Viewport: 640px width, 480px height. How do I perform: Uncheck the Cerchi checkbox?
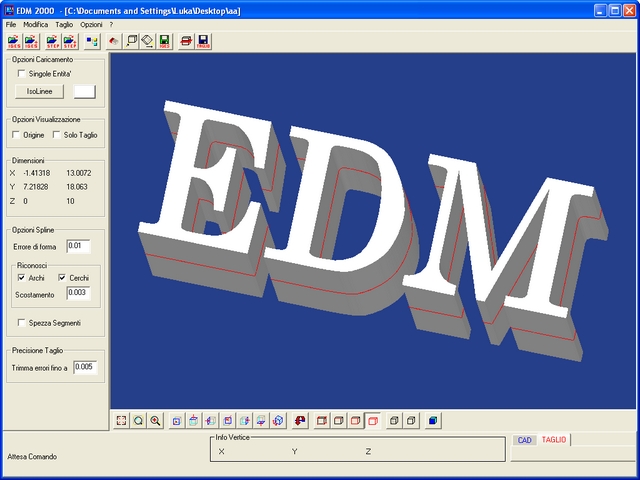click(x=62, y=278)
